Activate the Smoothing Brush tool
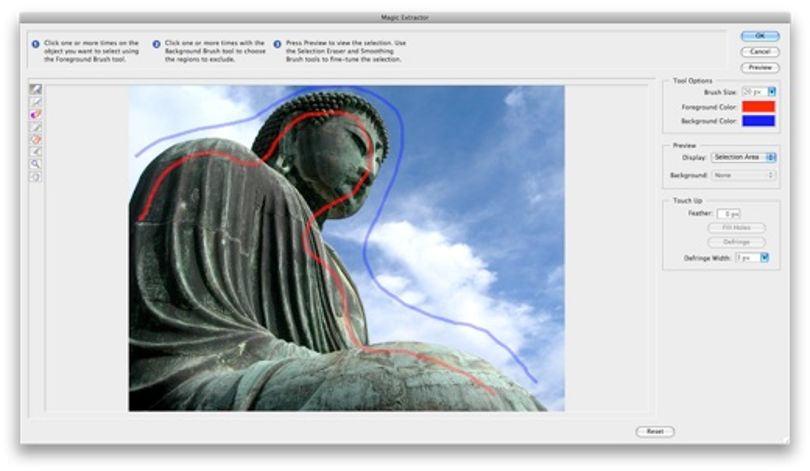Image resolution: width=810 pixels, height=471 pixels. pyautogui.click(x=35, y=152)
